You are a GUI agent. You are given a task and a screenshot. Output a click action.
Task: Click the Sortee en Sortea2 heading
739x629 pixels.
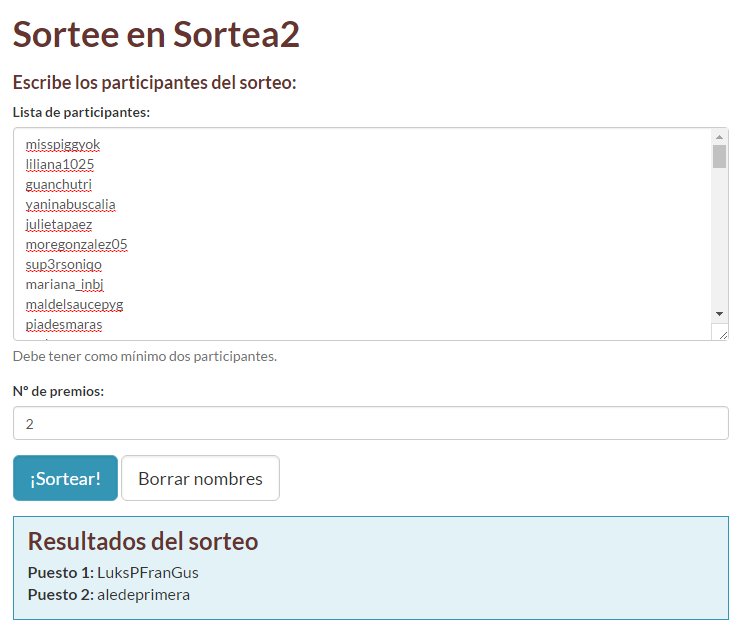(x=156, y=34)
